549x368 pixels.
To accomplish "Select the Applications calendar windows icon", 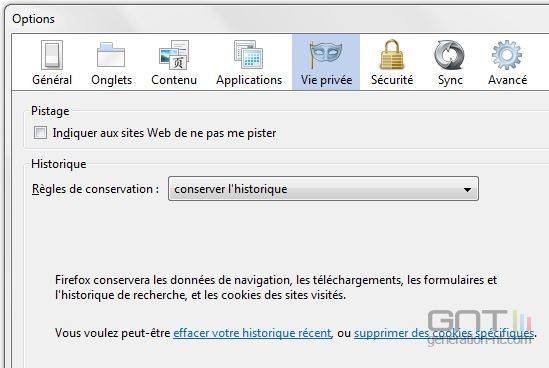I will (249, 55).
